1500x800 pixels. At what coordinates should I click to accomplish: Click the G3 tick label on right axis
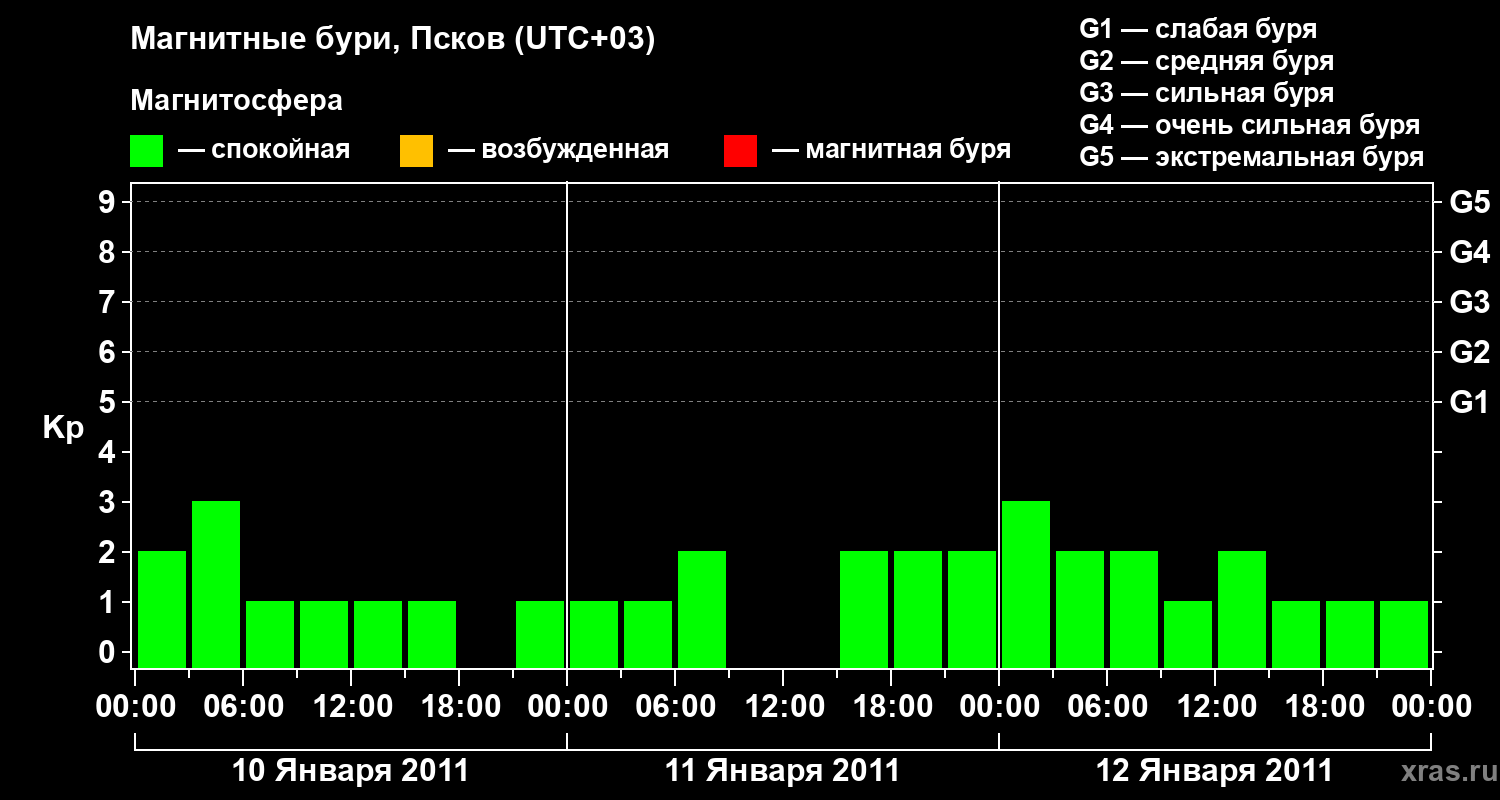coord(1469,302)
